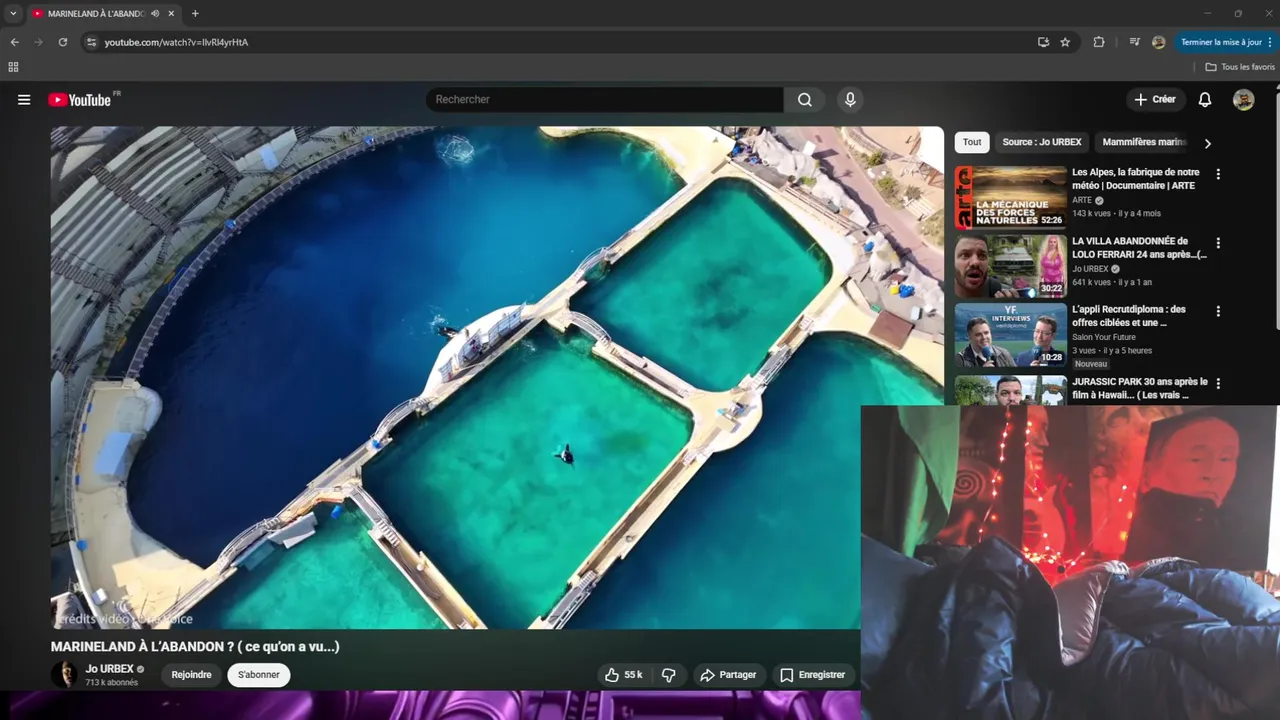Bookmark this page with star icon
Screen dimensions: 1280x720
[x=1065, y=42]
